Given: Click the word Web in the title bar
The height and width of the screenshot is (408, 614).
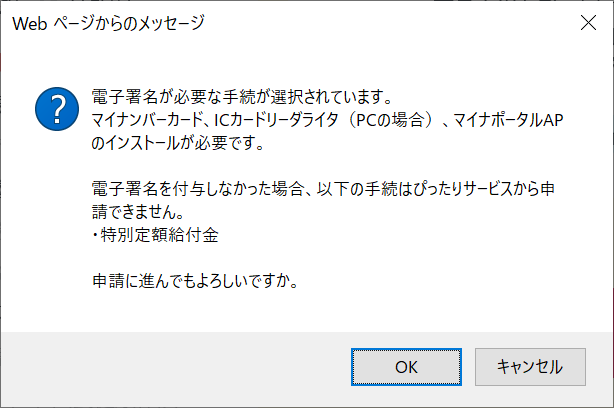Looking at the screenshot, I should (x=30, y=23).
